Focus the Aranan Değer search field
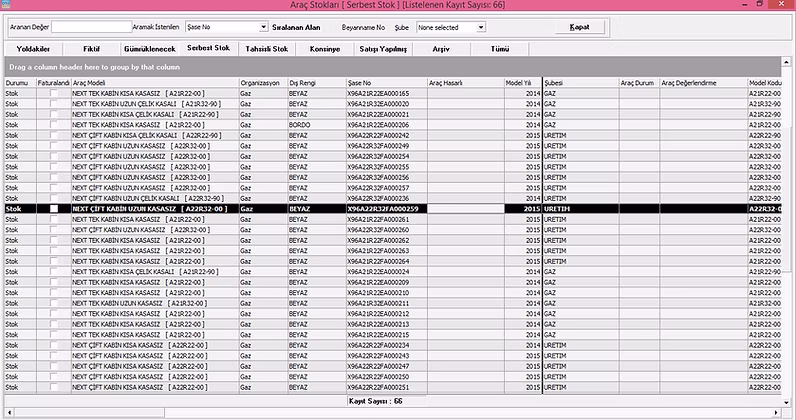The width and height of the screenshot is (796, 420). tap(90, 27)
